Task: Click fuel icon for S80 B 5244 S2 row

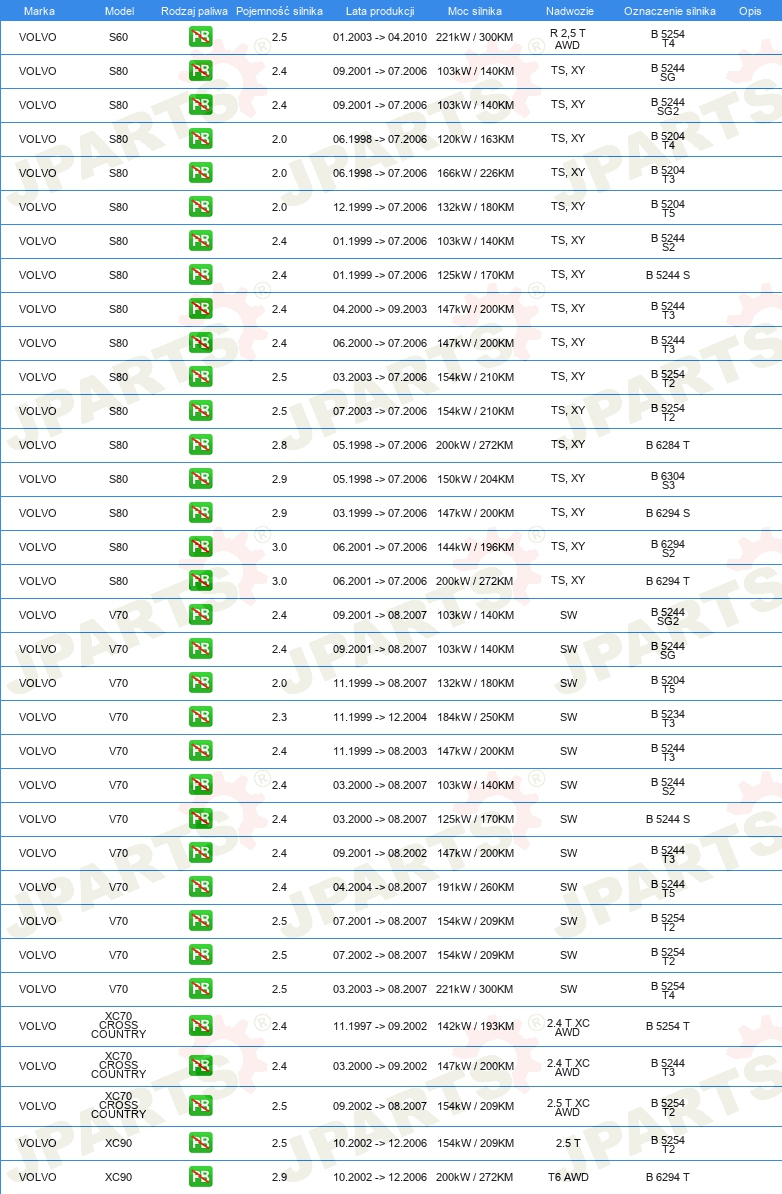Action: click(x=201, y=241)
